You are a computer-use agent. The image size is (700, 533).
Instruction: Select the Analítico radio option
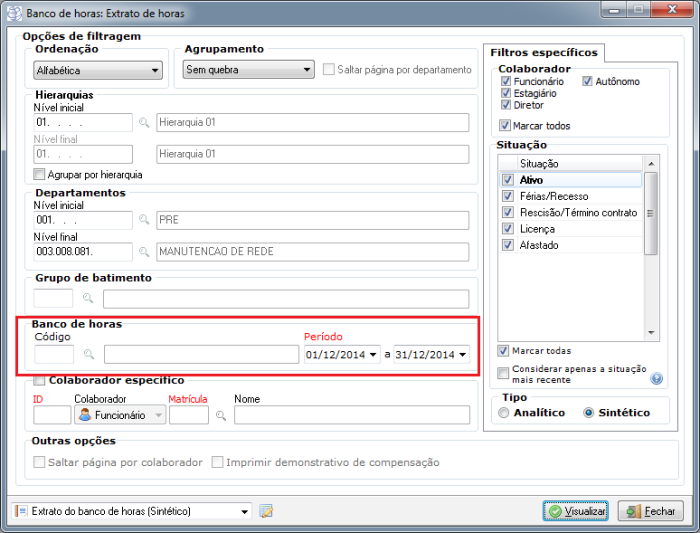pyautogui.click(x=503, y=412)
